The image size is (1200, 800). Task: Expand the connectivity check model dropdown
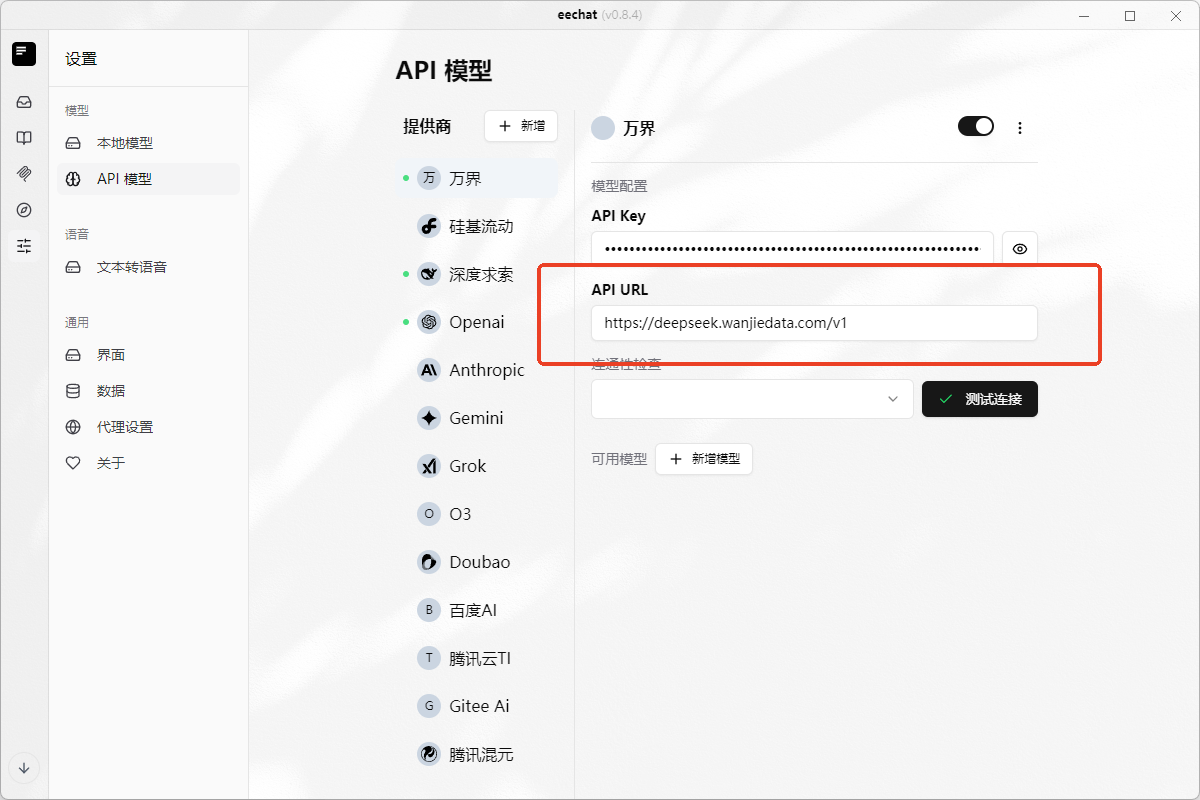tap(752, 399)
